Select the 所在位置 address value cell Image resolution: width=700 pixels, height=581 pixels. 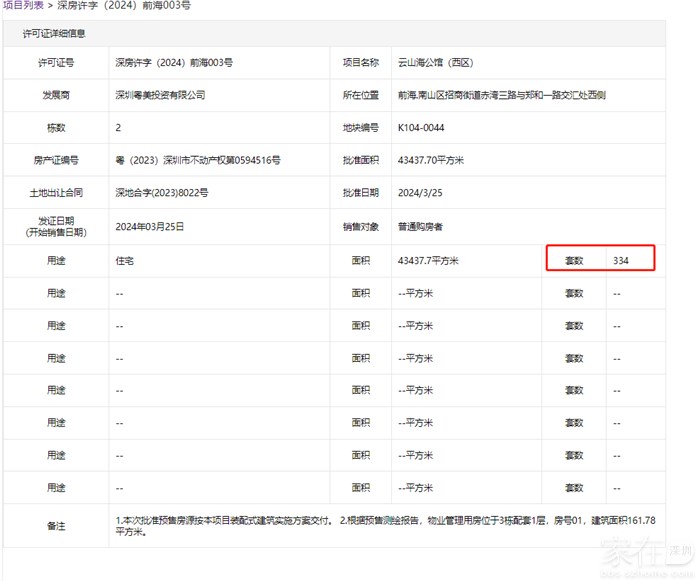coord(501,95)
